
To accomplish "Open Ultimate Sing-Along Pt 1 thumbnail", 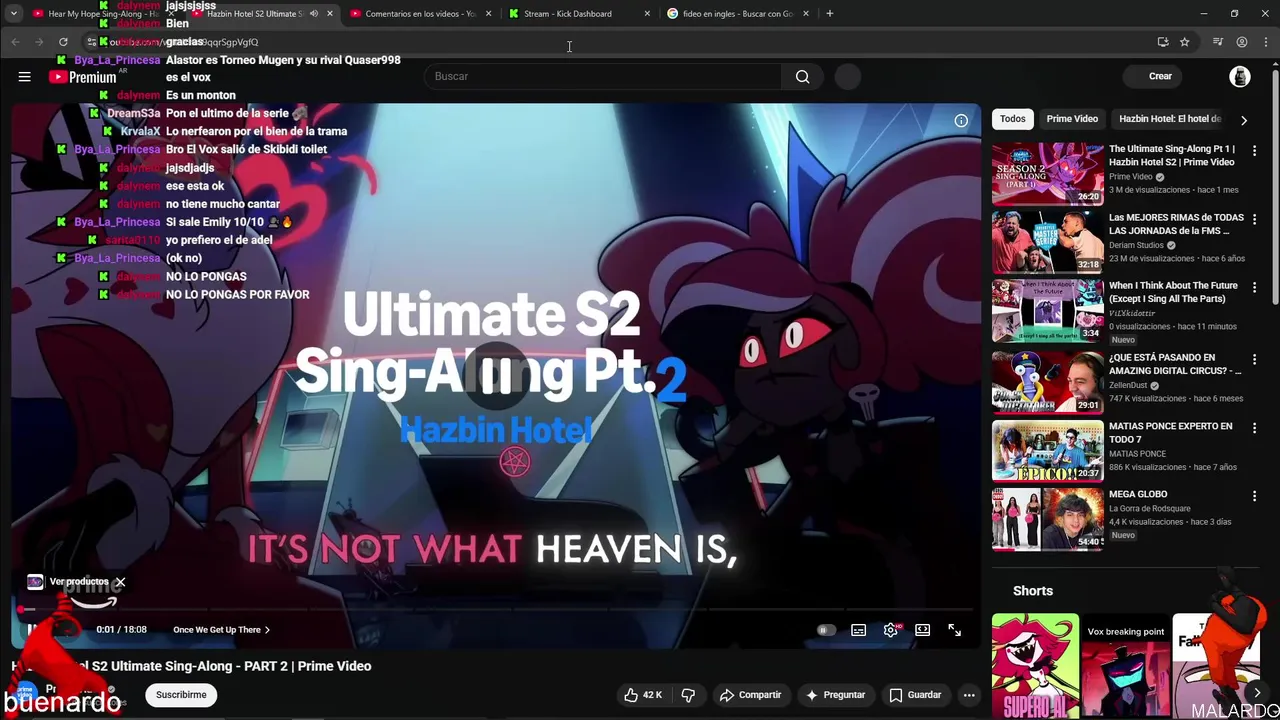I will click(1047, 174).
